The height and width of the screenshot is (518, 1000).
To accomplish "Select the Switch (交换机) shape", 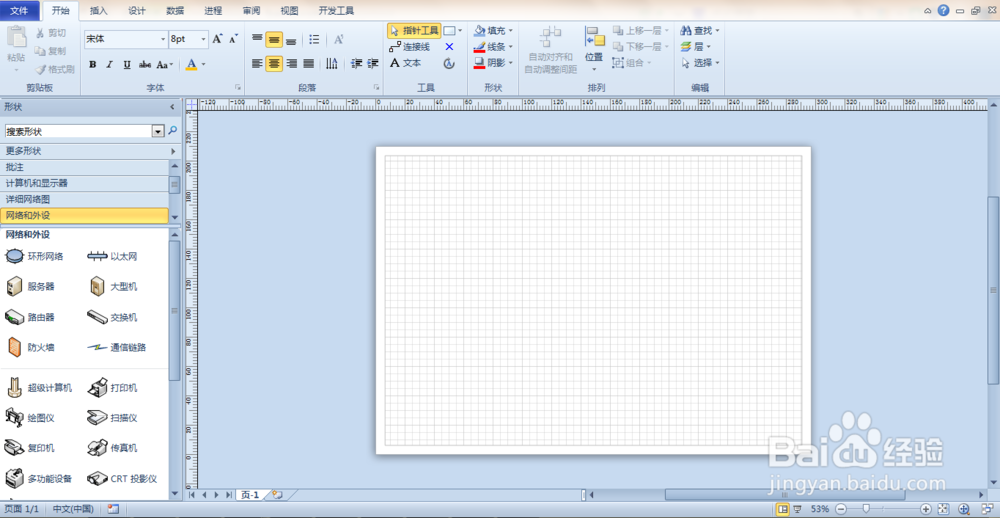I will point(113,317).
